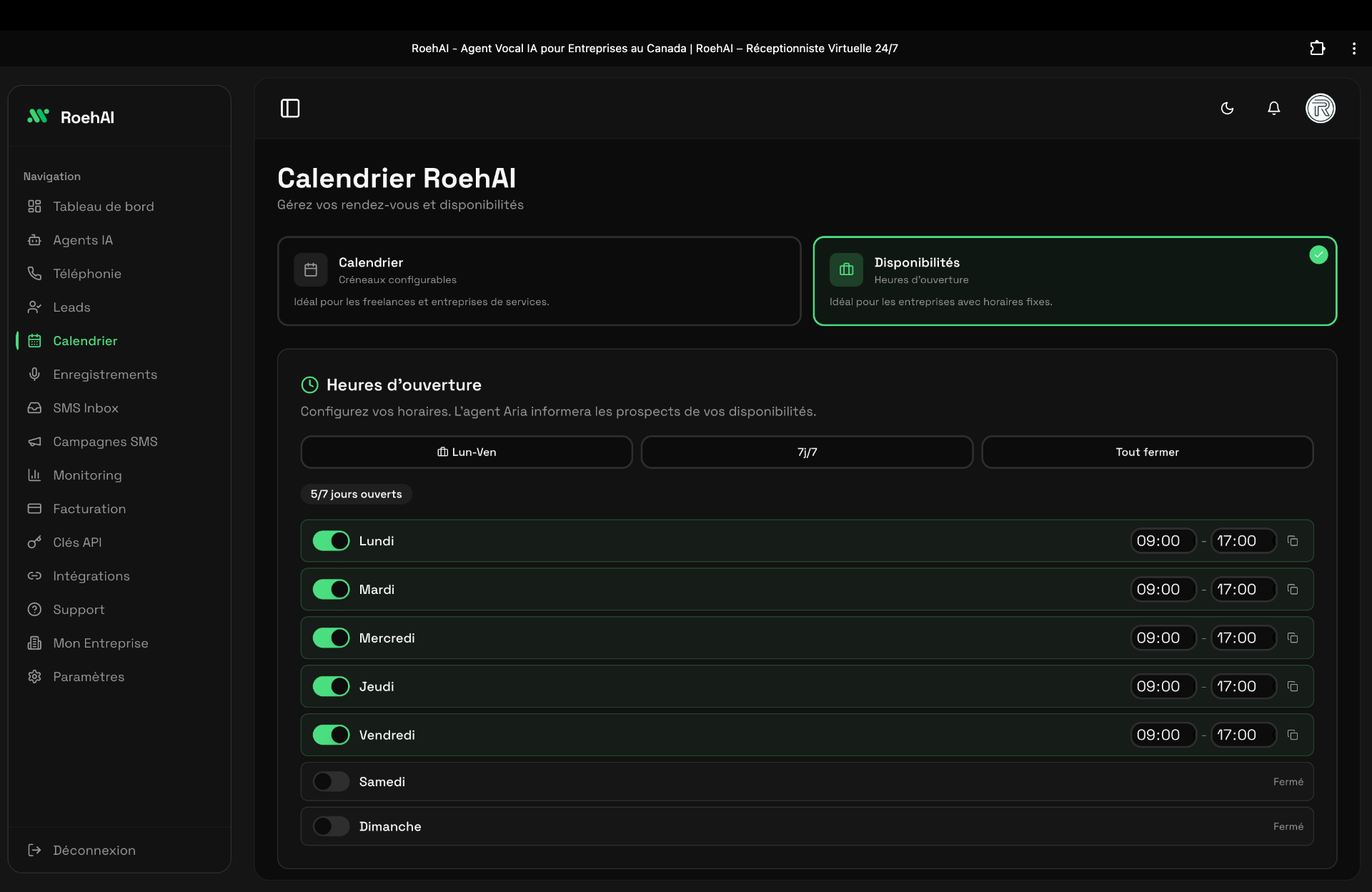The height and width of the screenshot is (892, 1372).
Task: Disable the Jeudi toggle
Action: click(331, 687)
